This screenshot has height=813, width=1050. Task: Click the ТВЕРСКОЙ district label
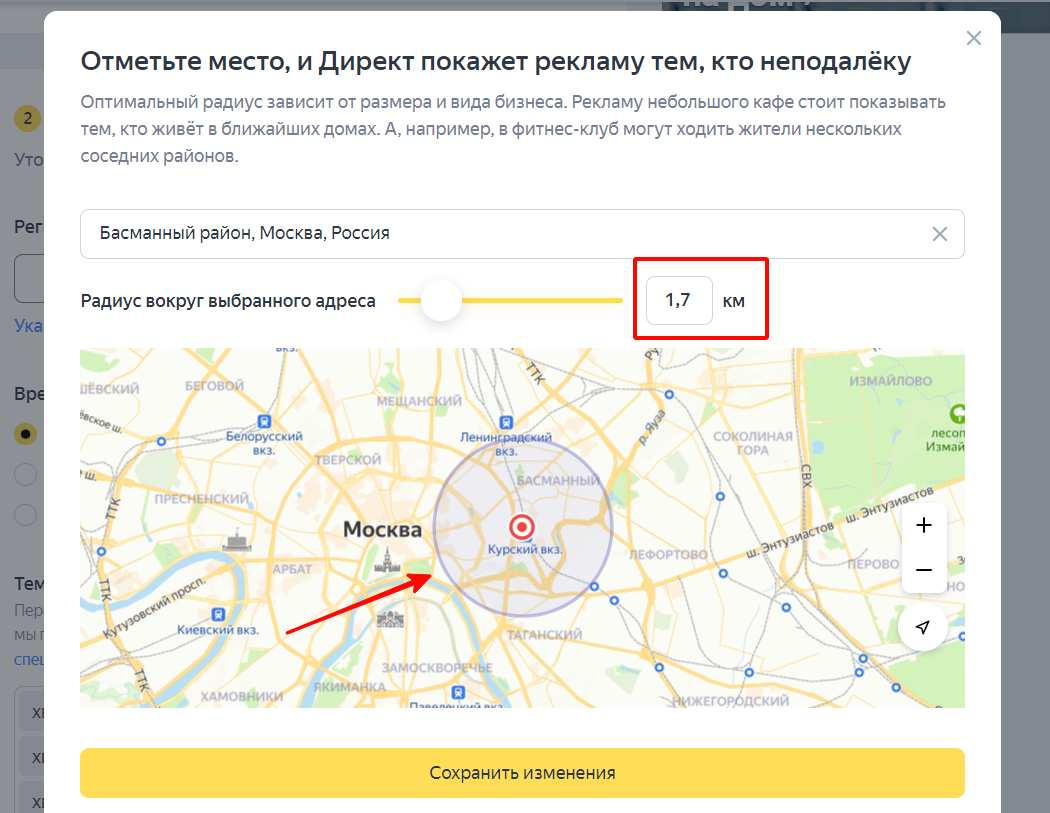coord(348,460)
